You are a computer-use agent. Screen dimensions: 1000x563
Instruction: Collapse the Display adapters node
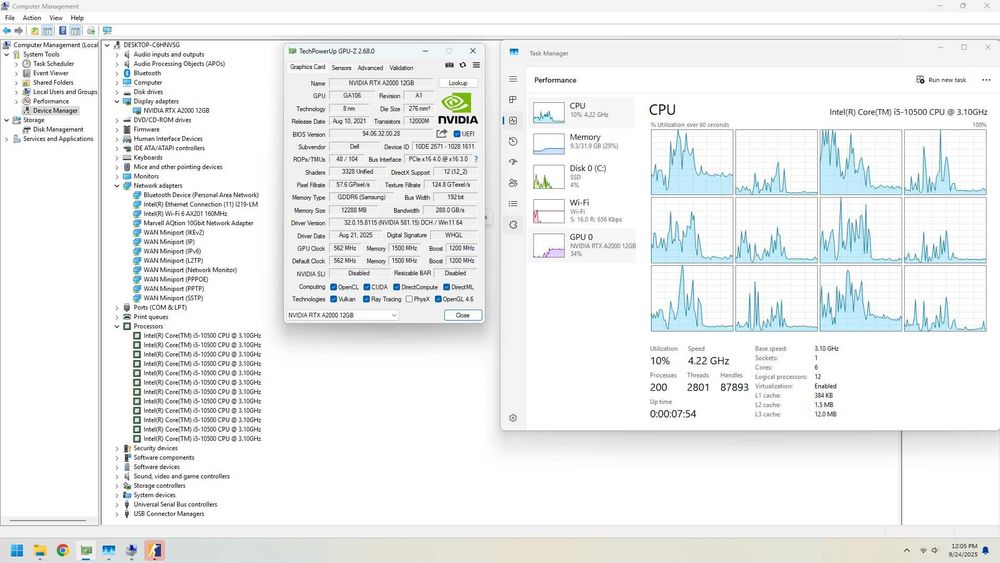(117, 101)
